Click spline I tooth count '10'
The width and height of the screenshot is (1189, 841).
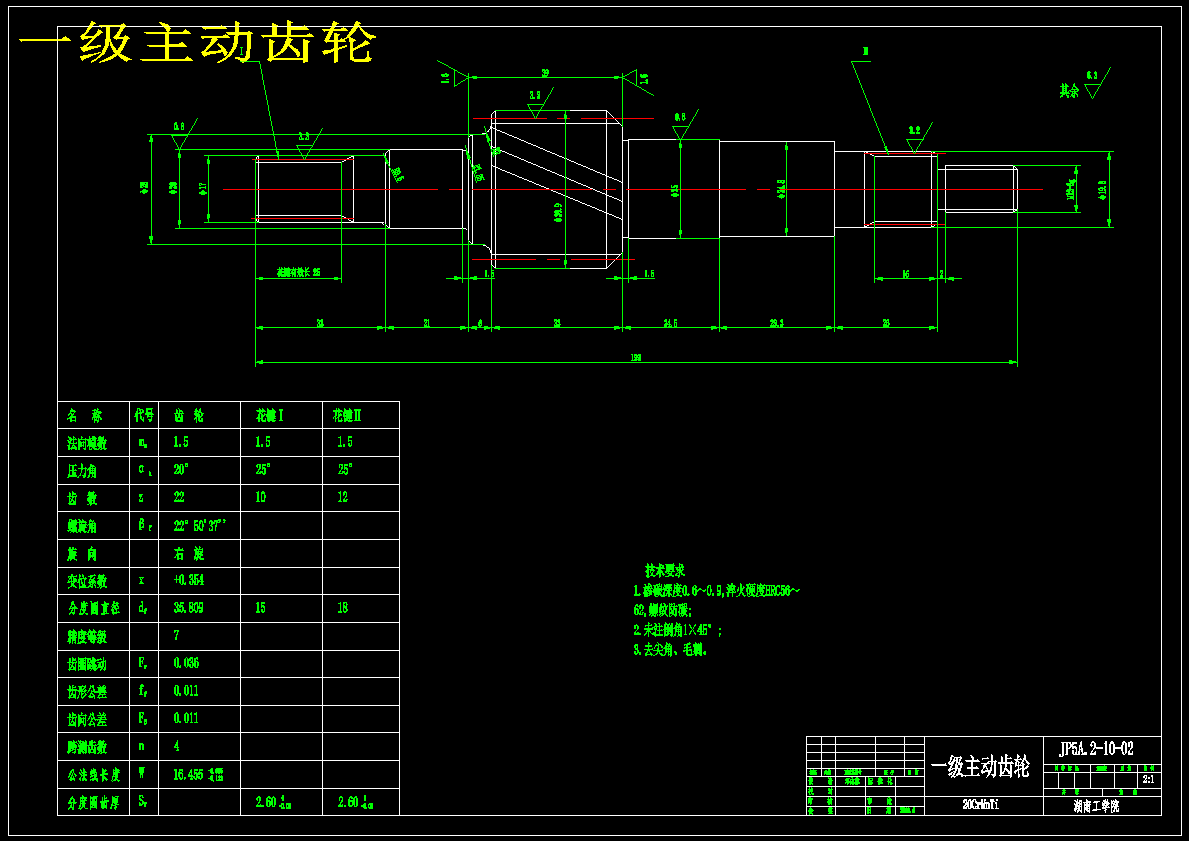[x=261, y=497]
